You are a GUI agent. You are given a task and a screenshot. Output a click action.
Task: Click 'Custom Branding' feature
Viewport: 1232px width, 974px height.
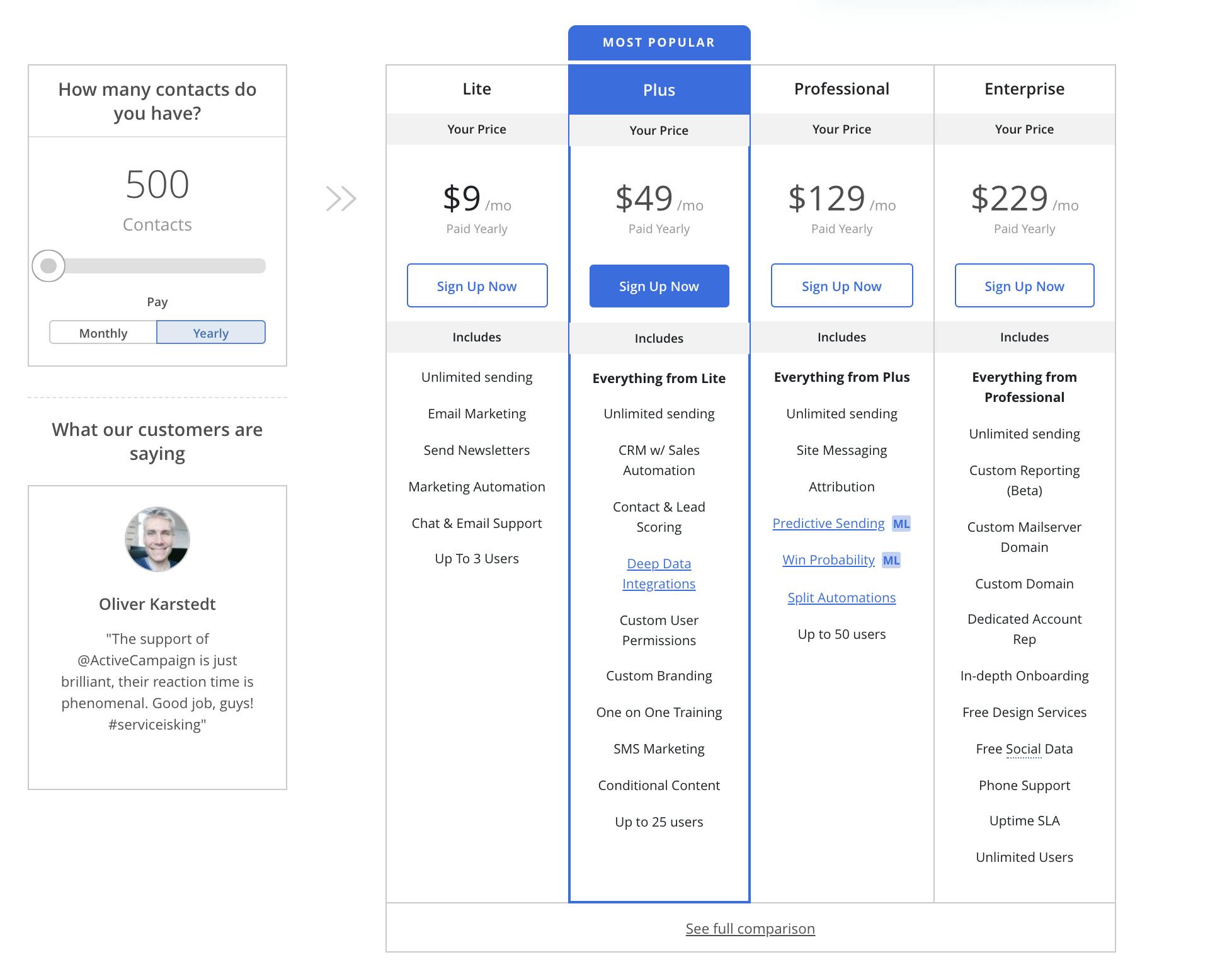click(659, 676)
